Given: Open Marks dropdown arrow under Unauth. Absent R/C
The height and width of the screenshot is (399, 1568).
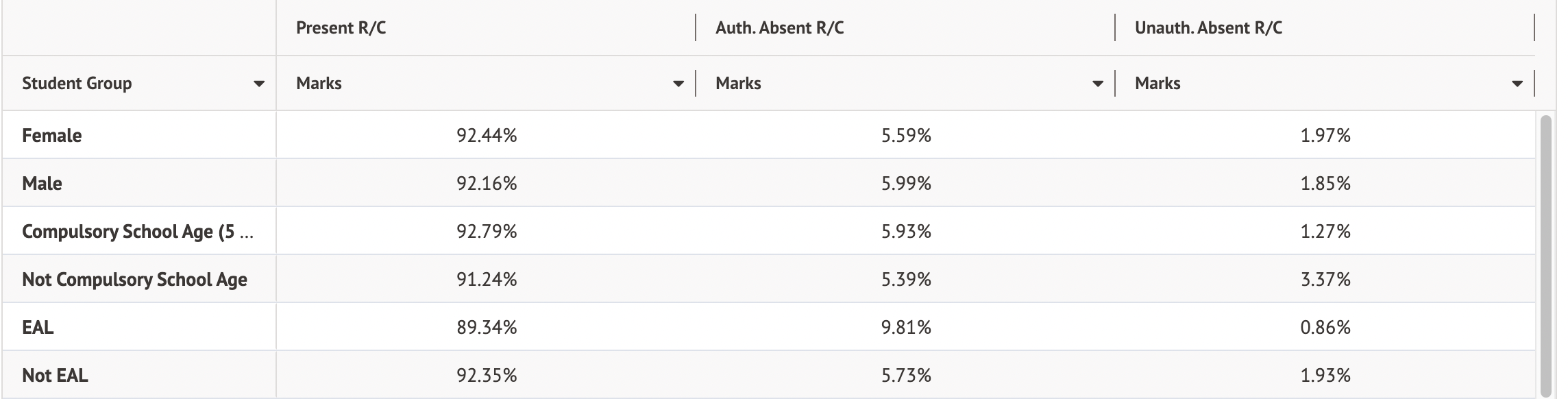Looking at the screenshot, I should point(1517,84).
